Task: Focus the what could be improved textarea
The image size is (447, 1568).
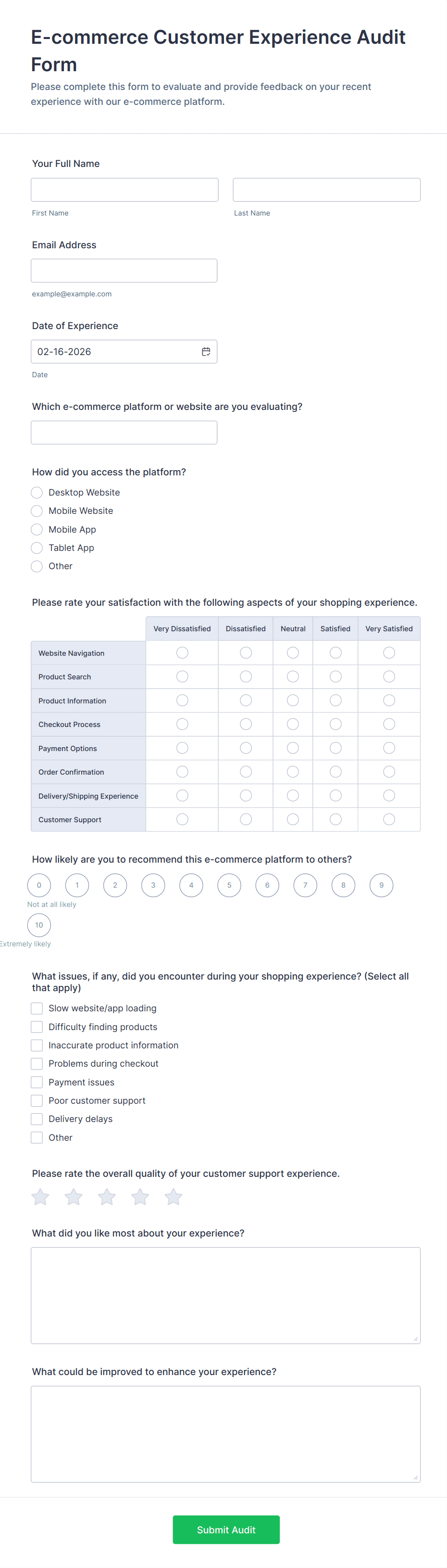Action: coord(225,1434)
